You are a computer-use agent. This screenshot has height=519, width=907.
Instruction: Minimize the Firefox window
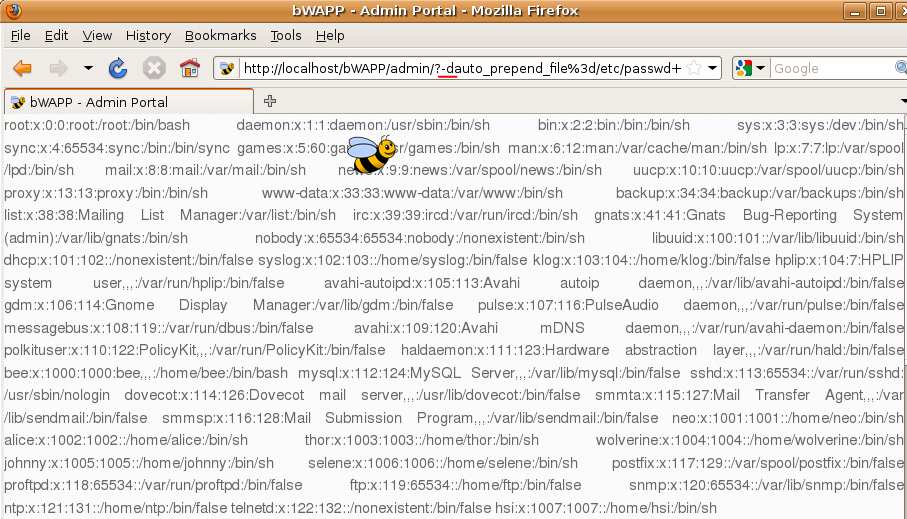click(855, 11)
